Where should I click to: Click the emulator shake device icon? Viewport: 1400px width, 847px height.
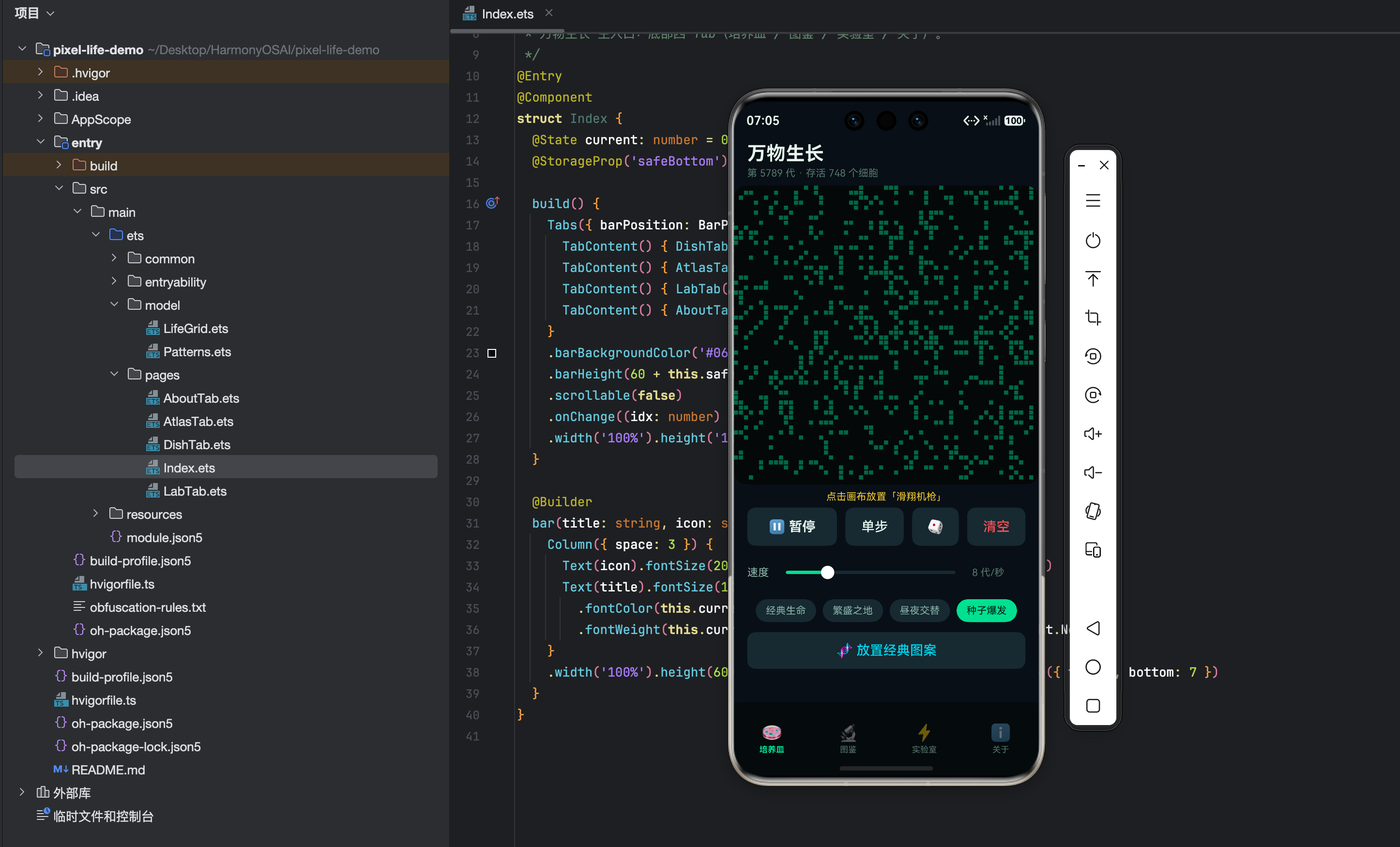[x=1093, y=511]
